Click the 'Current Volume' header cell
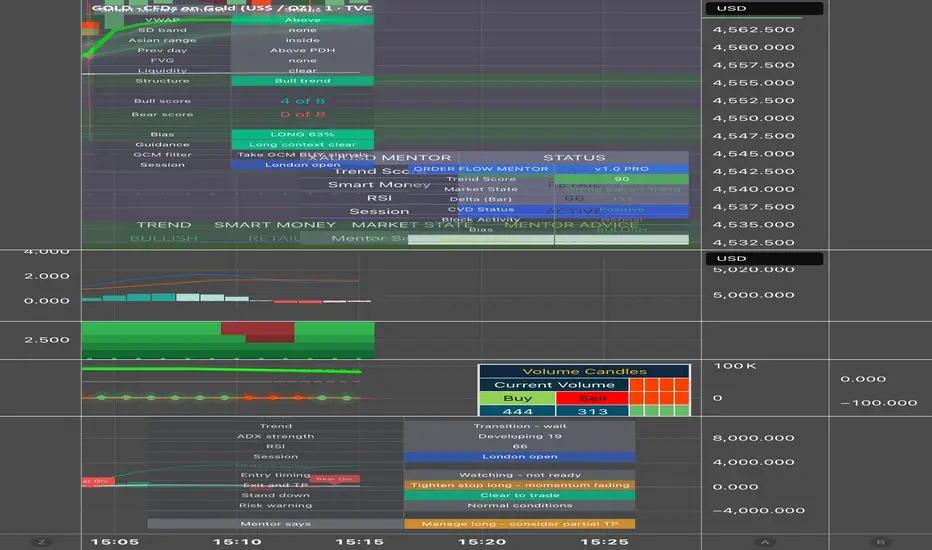Viewport: 932px width, 550px height. (554, 385)
